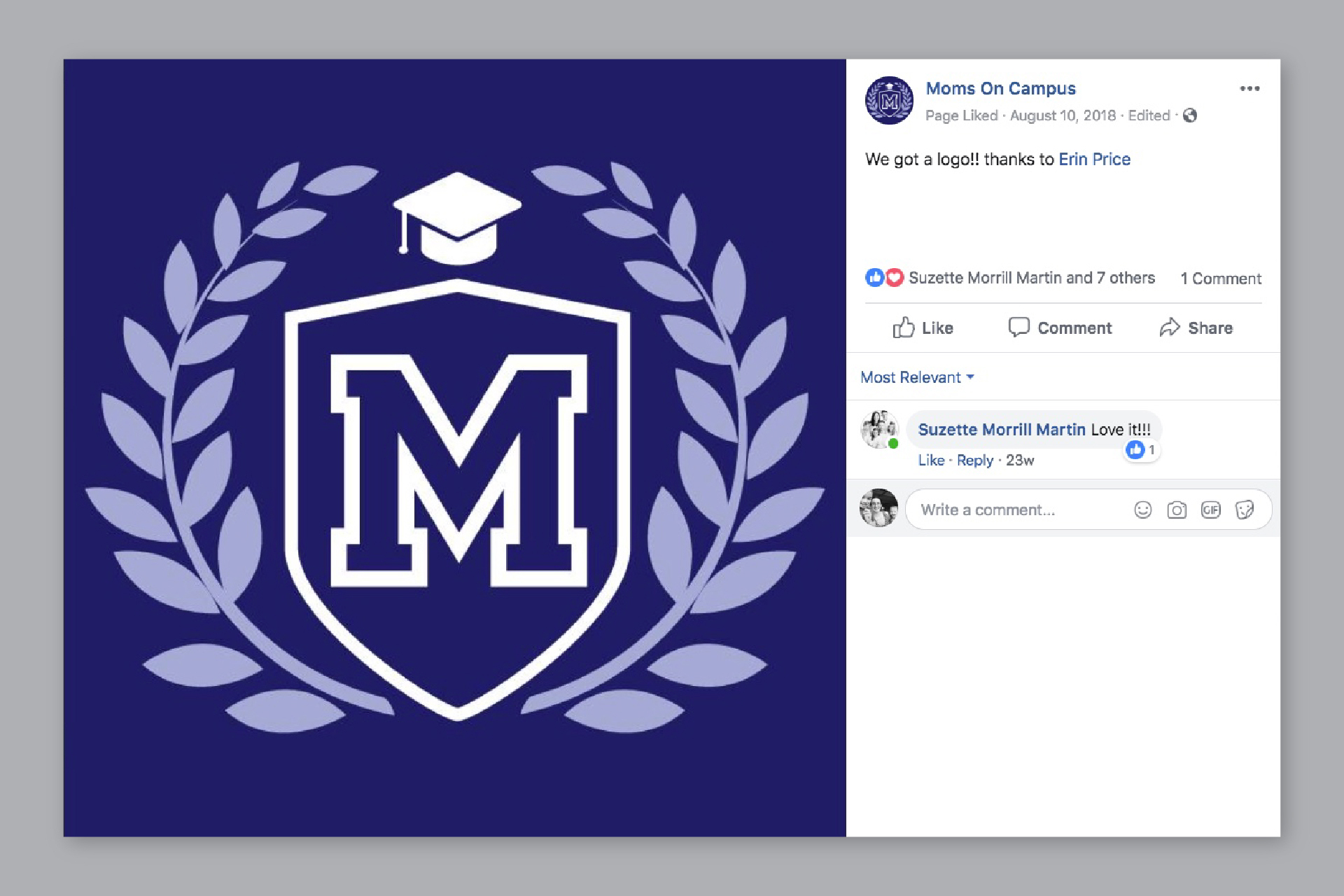Open the sticker picker icon

click(x=1245, y=510)
